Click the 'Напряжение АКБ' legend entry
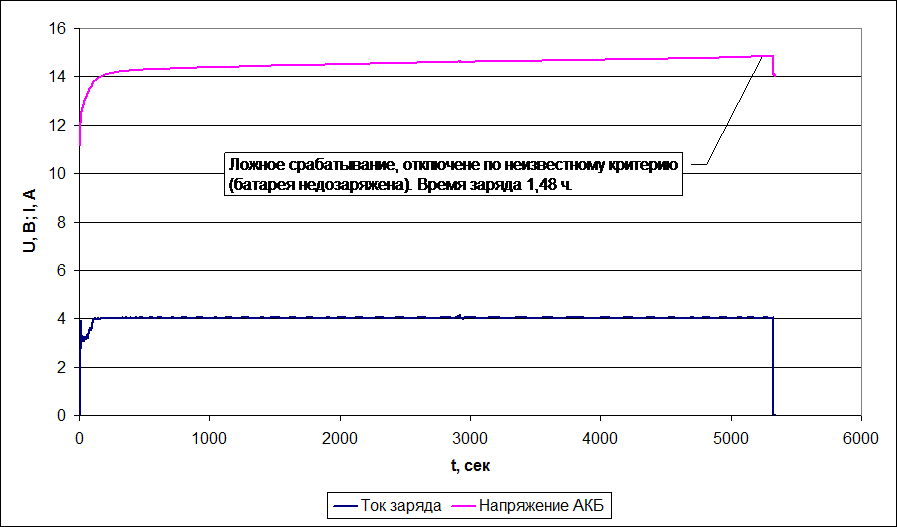 point(541,506)
